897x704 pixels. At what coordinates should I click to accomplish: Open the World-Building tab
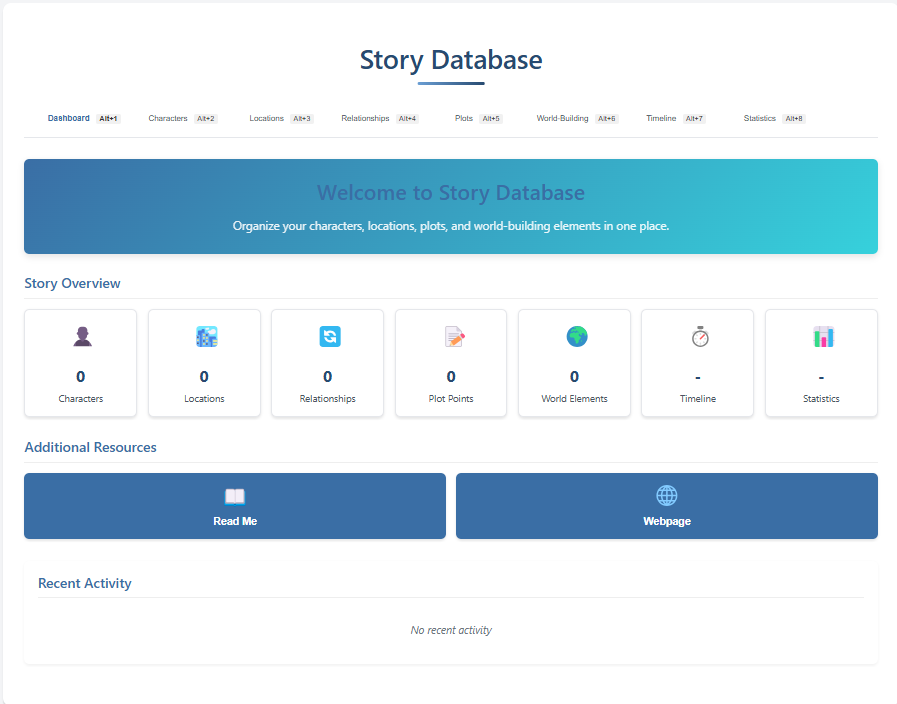[561, 117]
